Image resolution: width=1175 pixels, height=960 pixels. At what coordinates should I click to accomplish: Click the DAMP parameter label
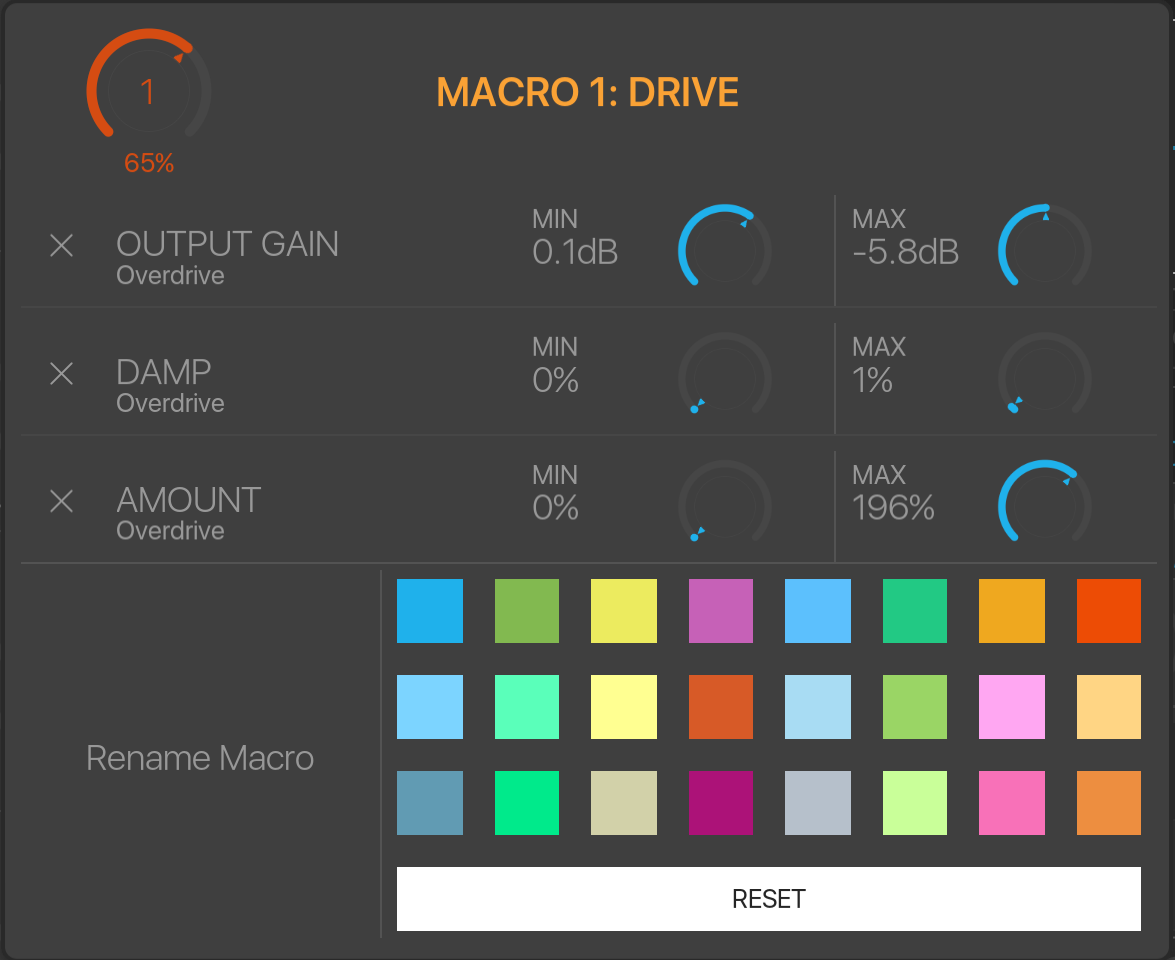(x=163, y=372)
